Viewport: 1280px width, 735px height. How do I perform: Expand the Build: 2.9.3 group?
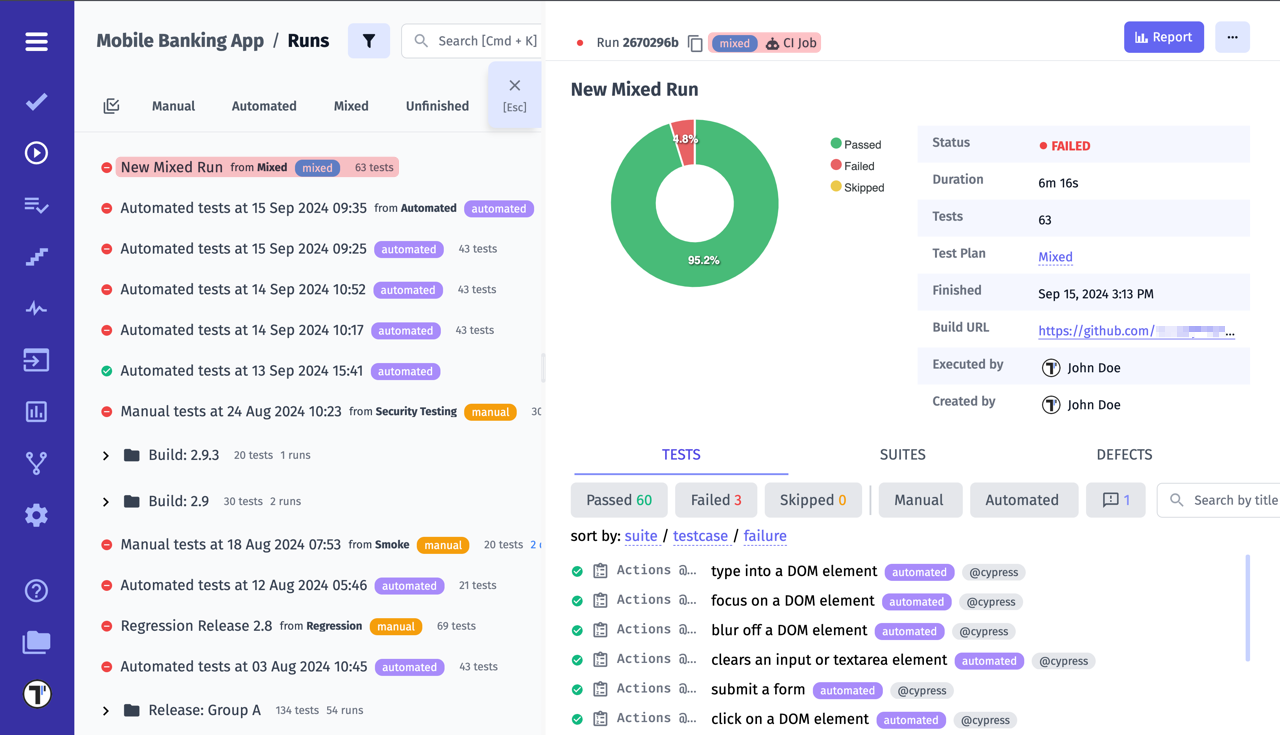tap(106, 455)
